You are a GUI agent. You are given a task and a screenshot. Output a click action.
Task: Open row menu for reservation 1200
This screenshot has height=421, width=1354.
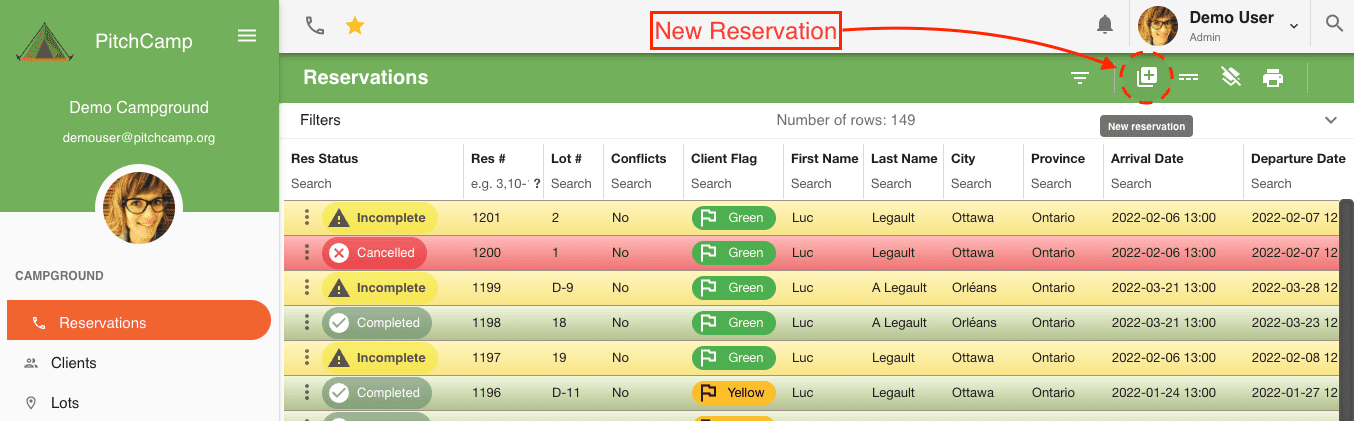tap(307, 253)
